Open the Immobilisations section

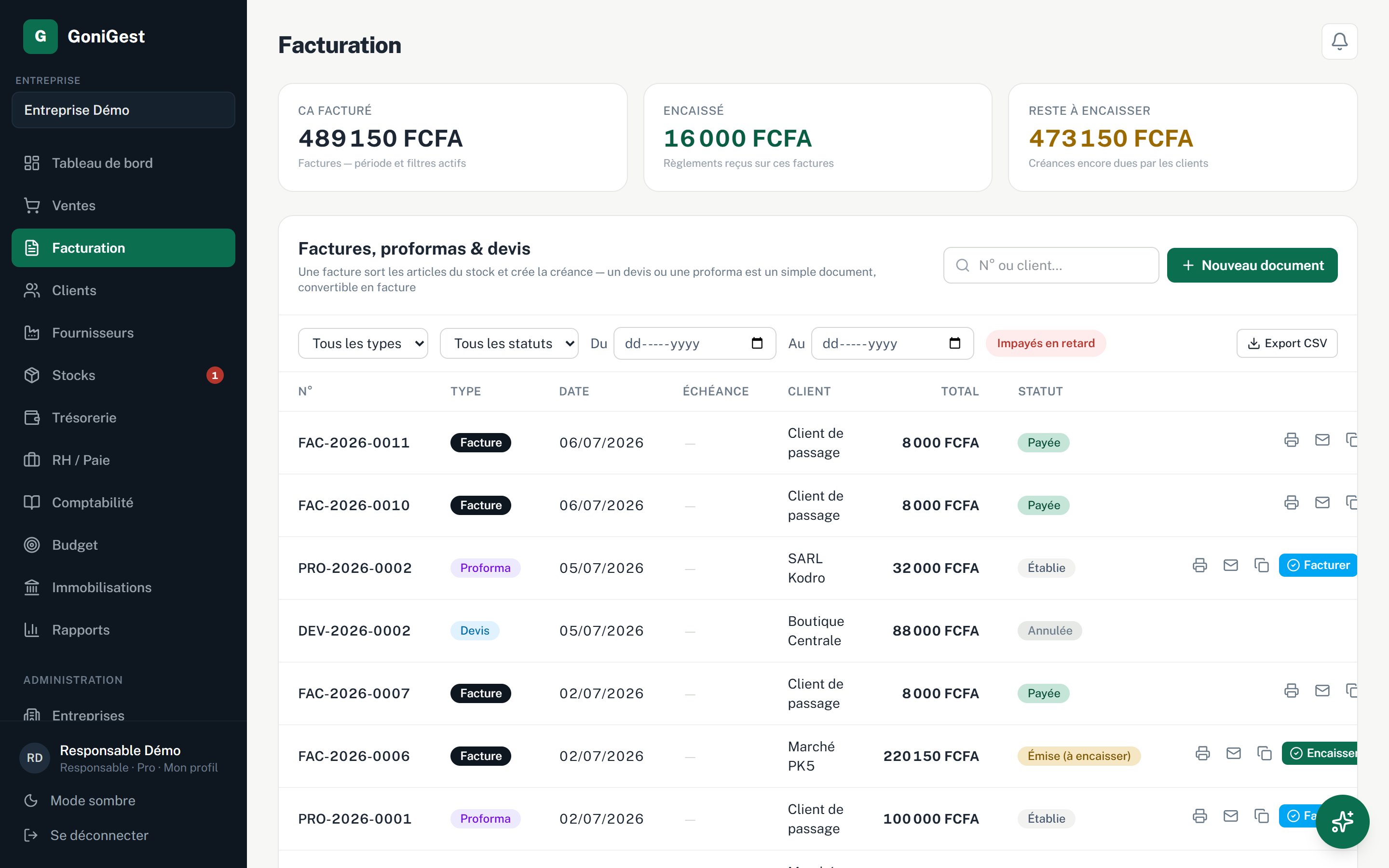click(x=123, y=587)
